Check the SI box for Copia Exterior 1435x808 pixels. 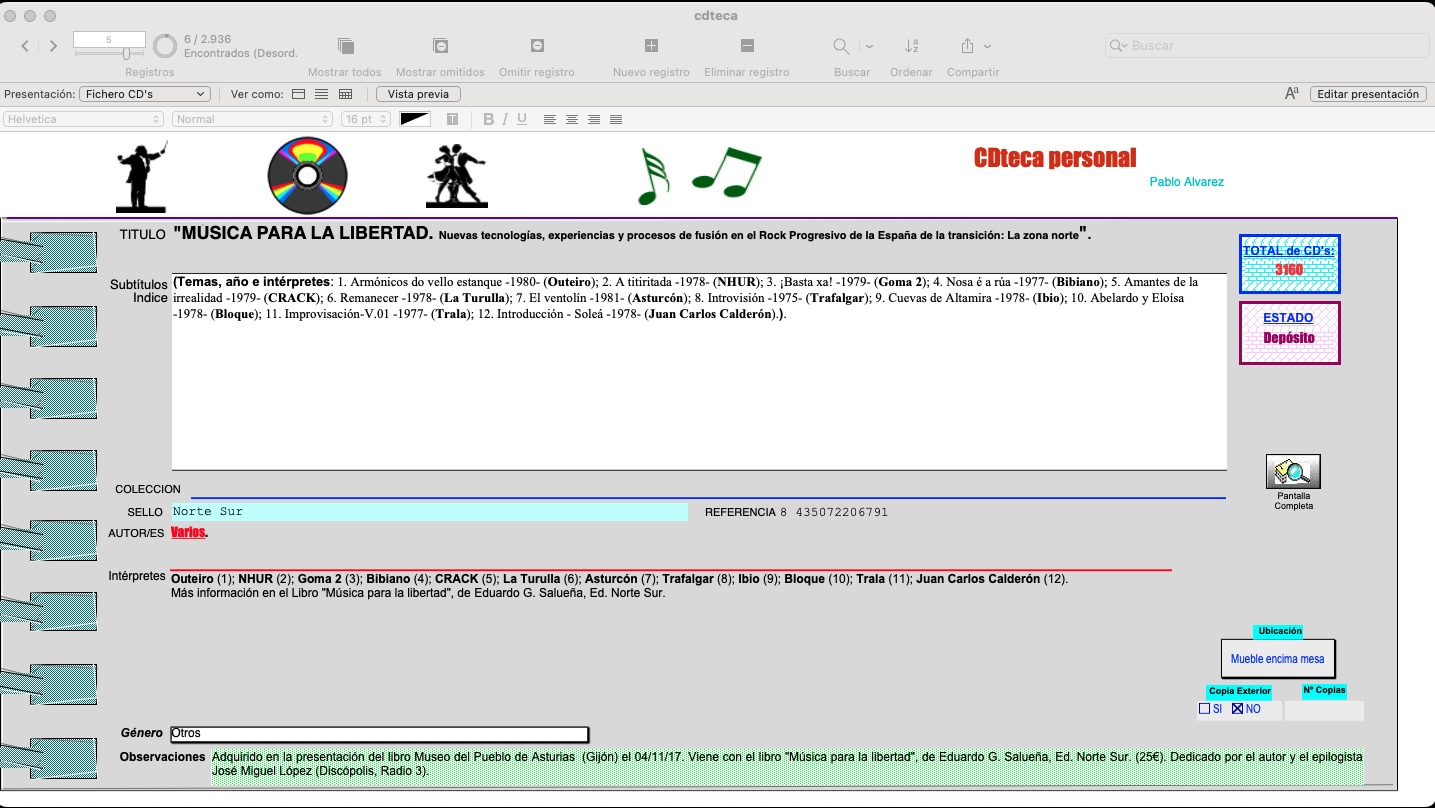tap(1204, 709)
